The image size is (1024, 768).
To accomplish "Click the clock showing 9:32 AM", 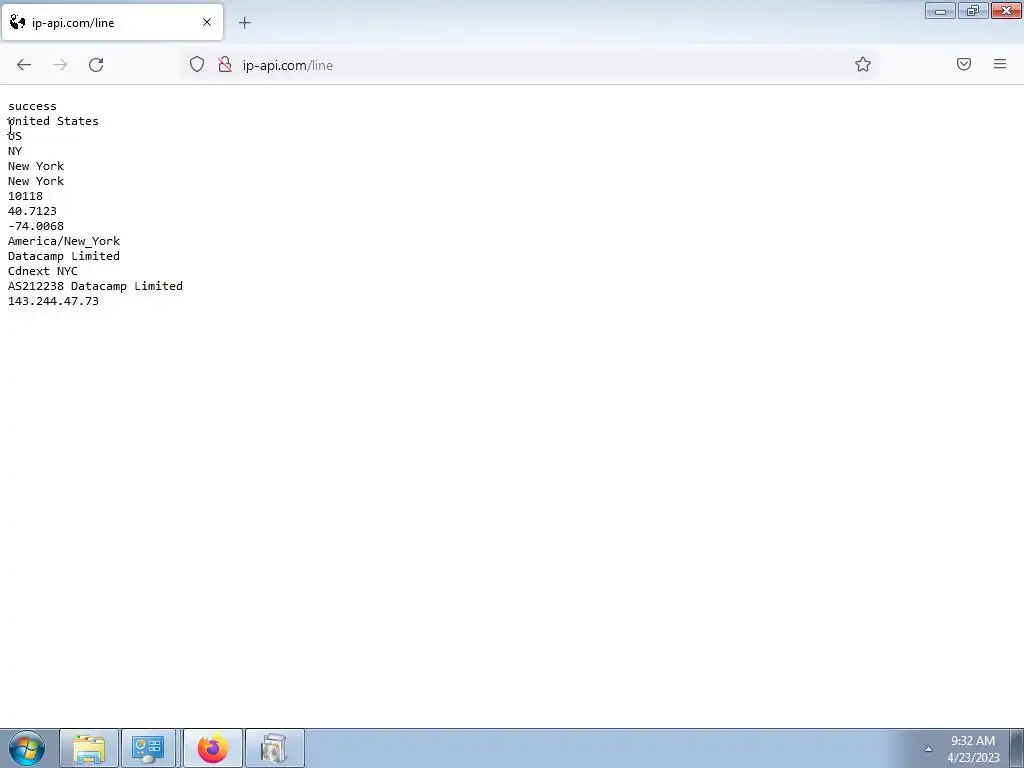I will click(x=973, y=749).
